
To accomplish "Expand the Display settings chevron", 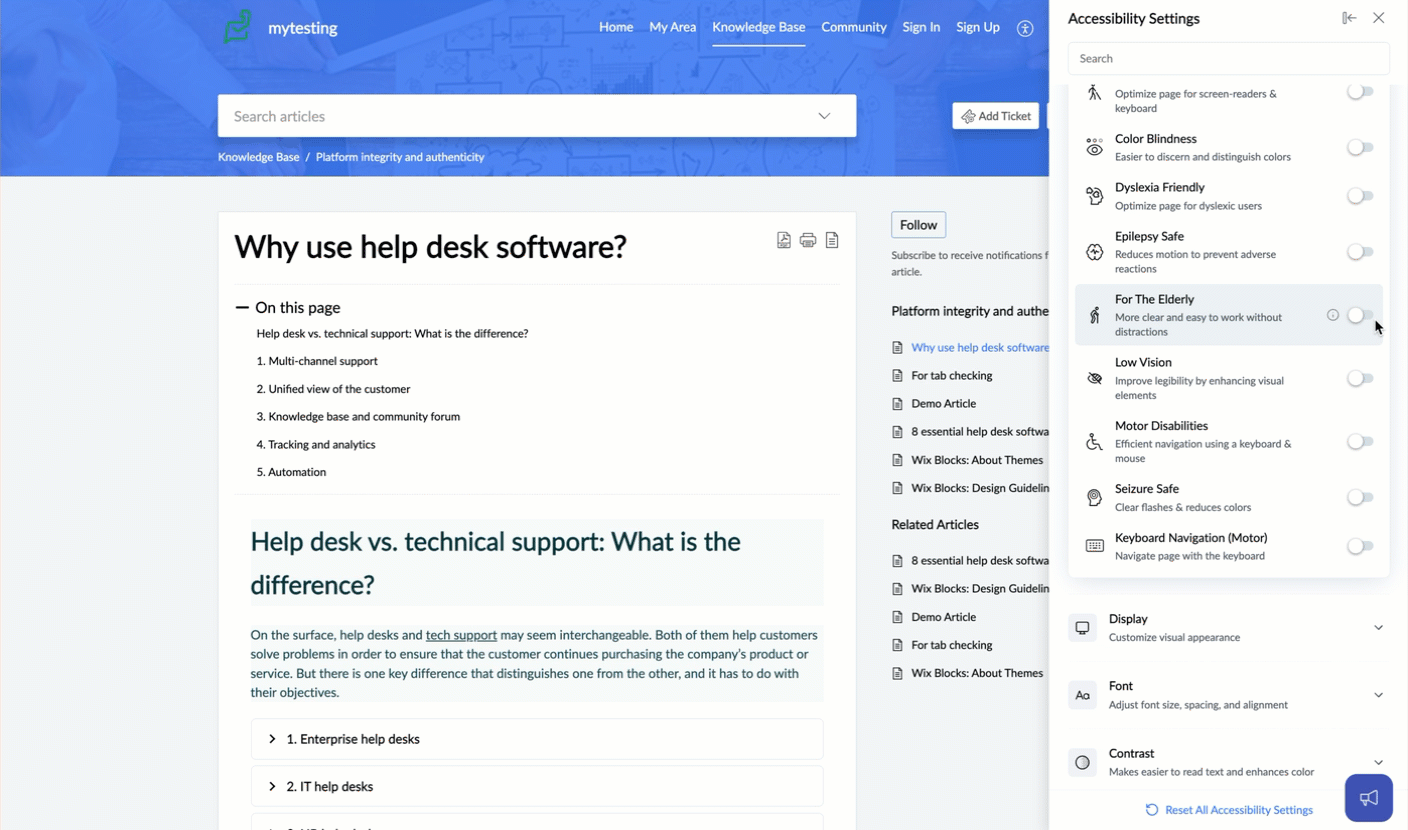I will [x=1378, y=628].
